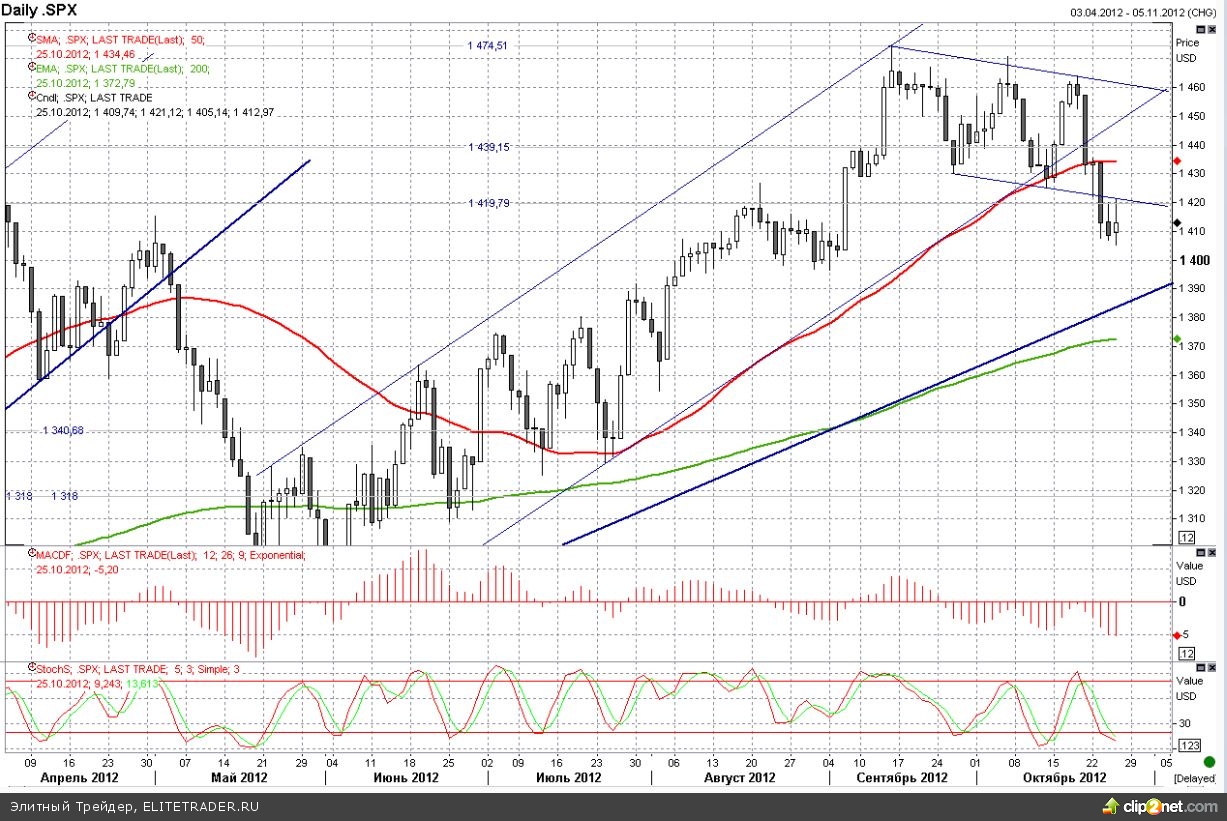Click the clock icon beside the MACDF legend
Viewport: 1227px width, 821px height.
pos(32,553)
